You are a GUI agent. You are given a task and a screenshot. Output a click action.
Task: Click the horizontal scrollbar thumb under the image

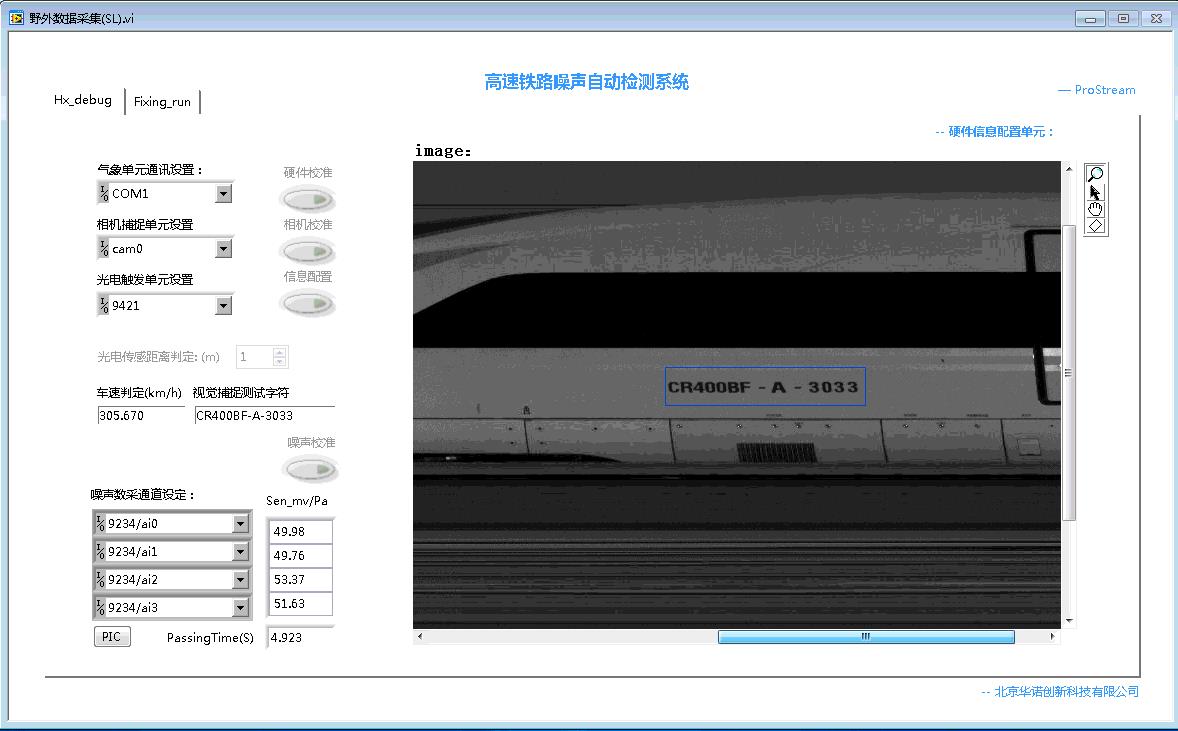tap(866, 636)
